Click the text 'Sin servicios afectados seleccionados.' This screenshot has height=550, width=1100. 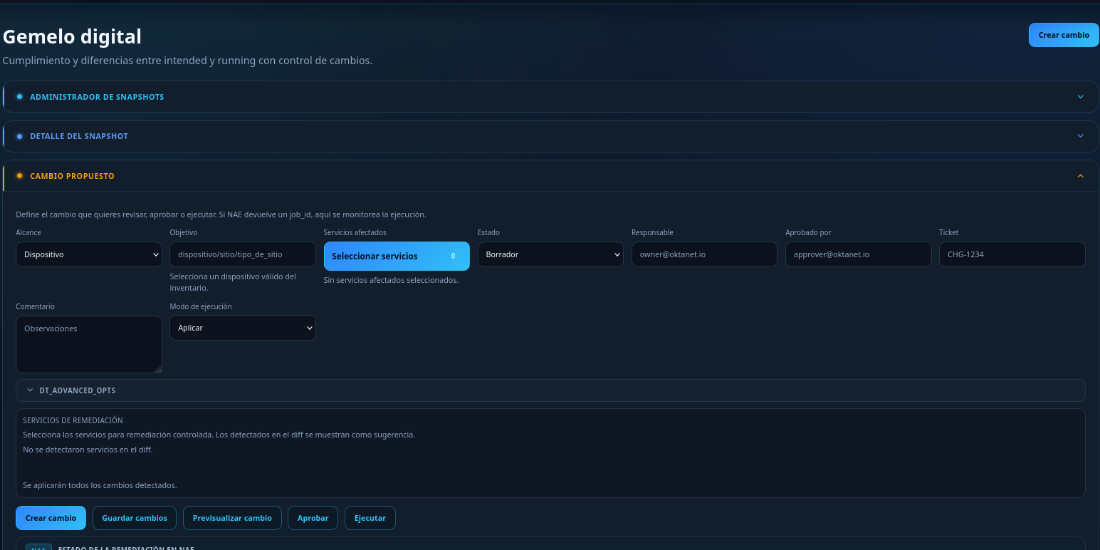tap(391, 280)
